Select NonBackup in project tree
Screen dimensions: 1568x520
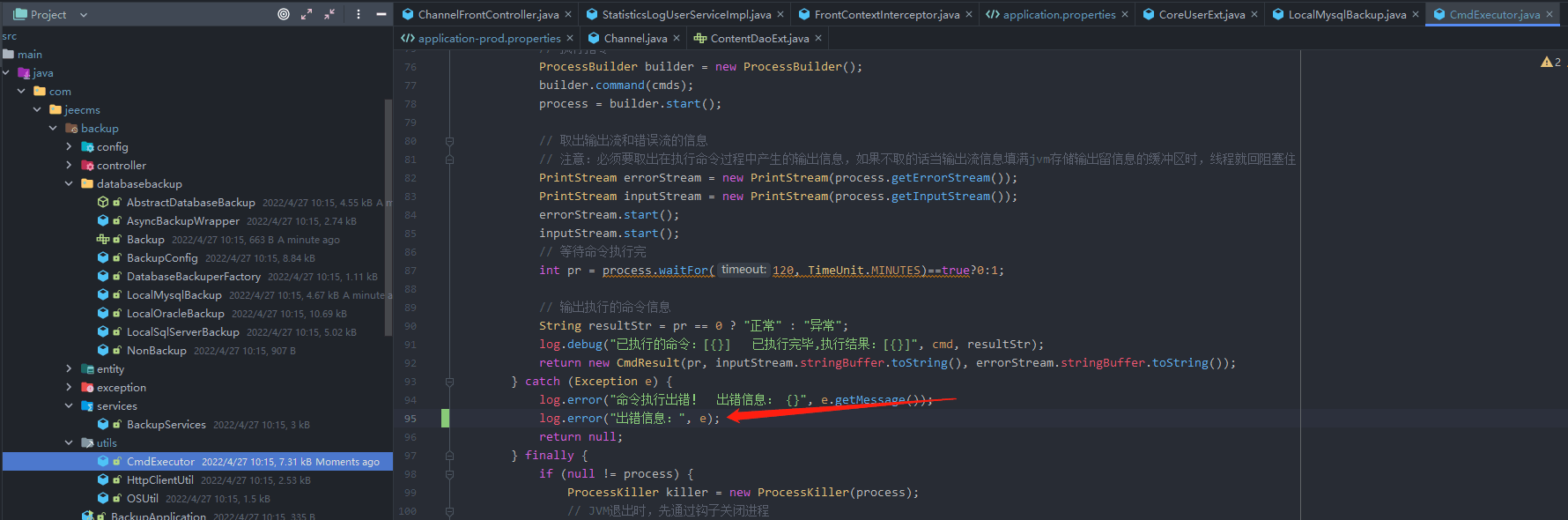tap(156, 350)
